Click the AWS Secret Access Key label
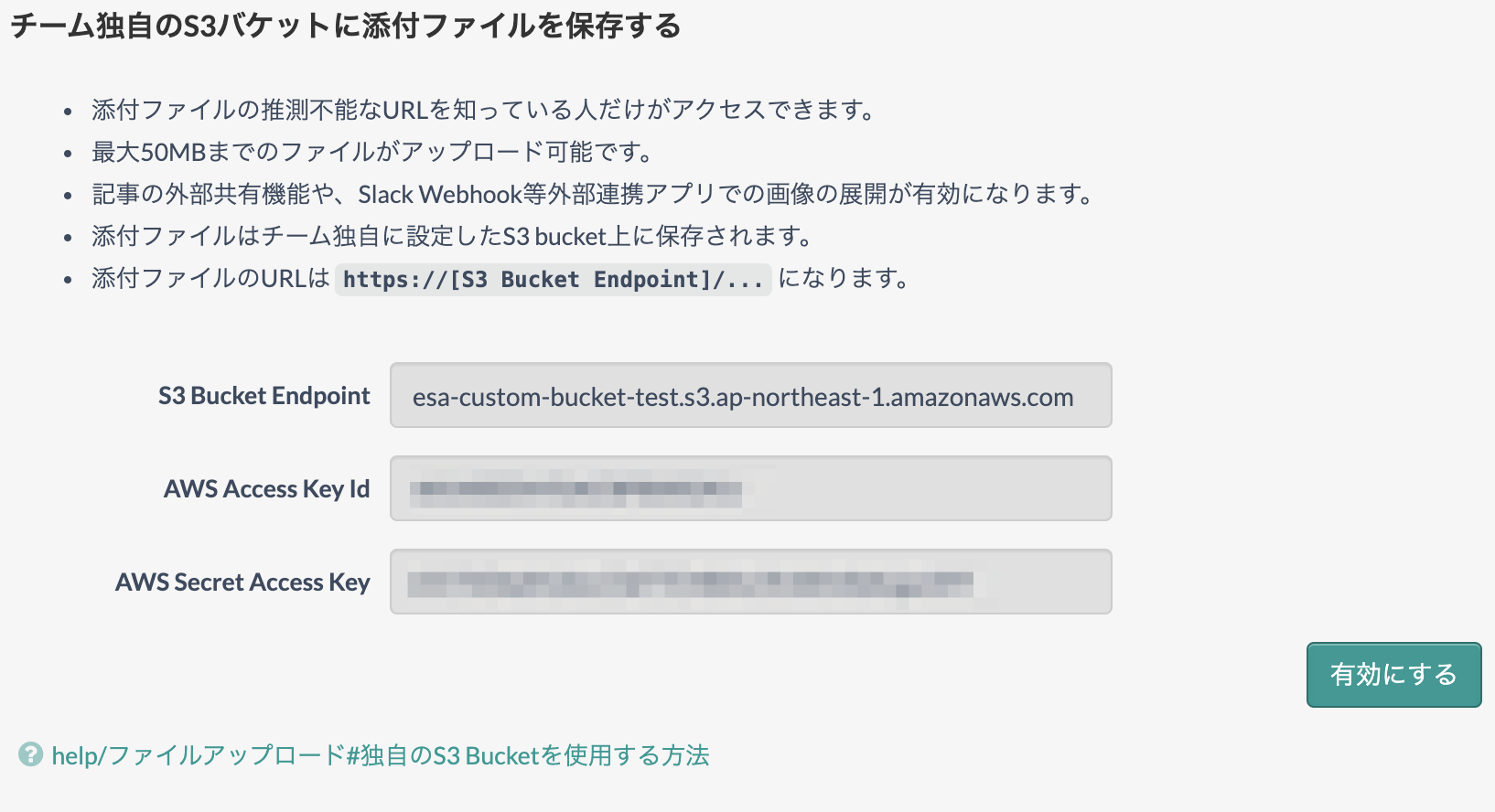Viewport: 1495px width, 812px height. pyautogui.click(x=242, y=582)
